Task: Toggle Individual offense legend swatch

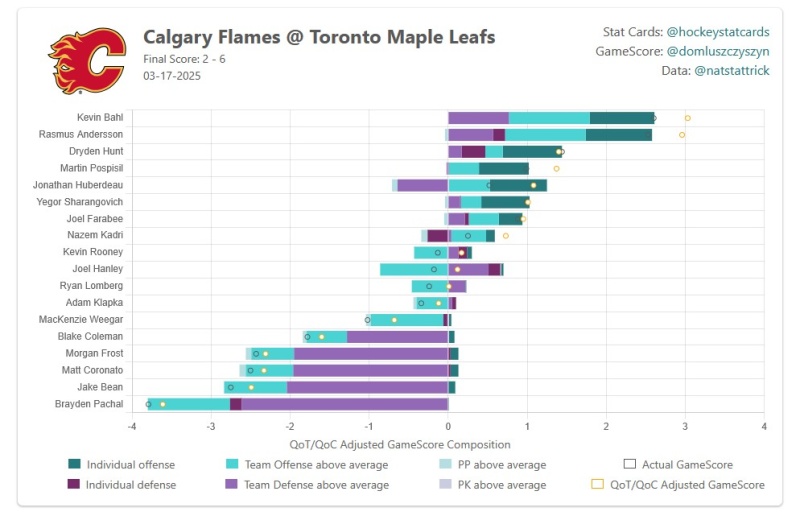Action: 74,465
